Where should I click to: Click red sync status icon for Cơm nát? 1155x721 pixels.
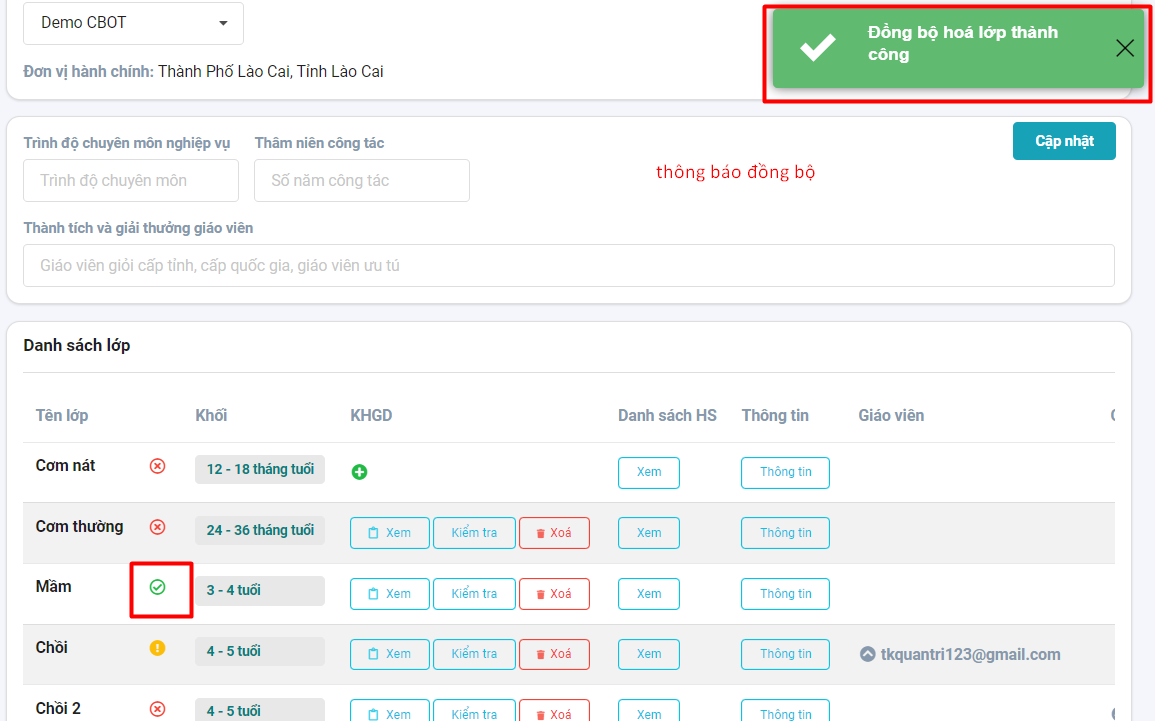(x=157, y=466)
